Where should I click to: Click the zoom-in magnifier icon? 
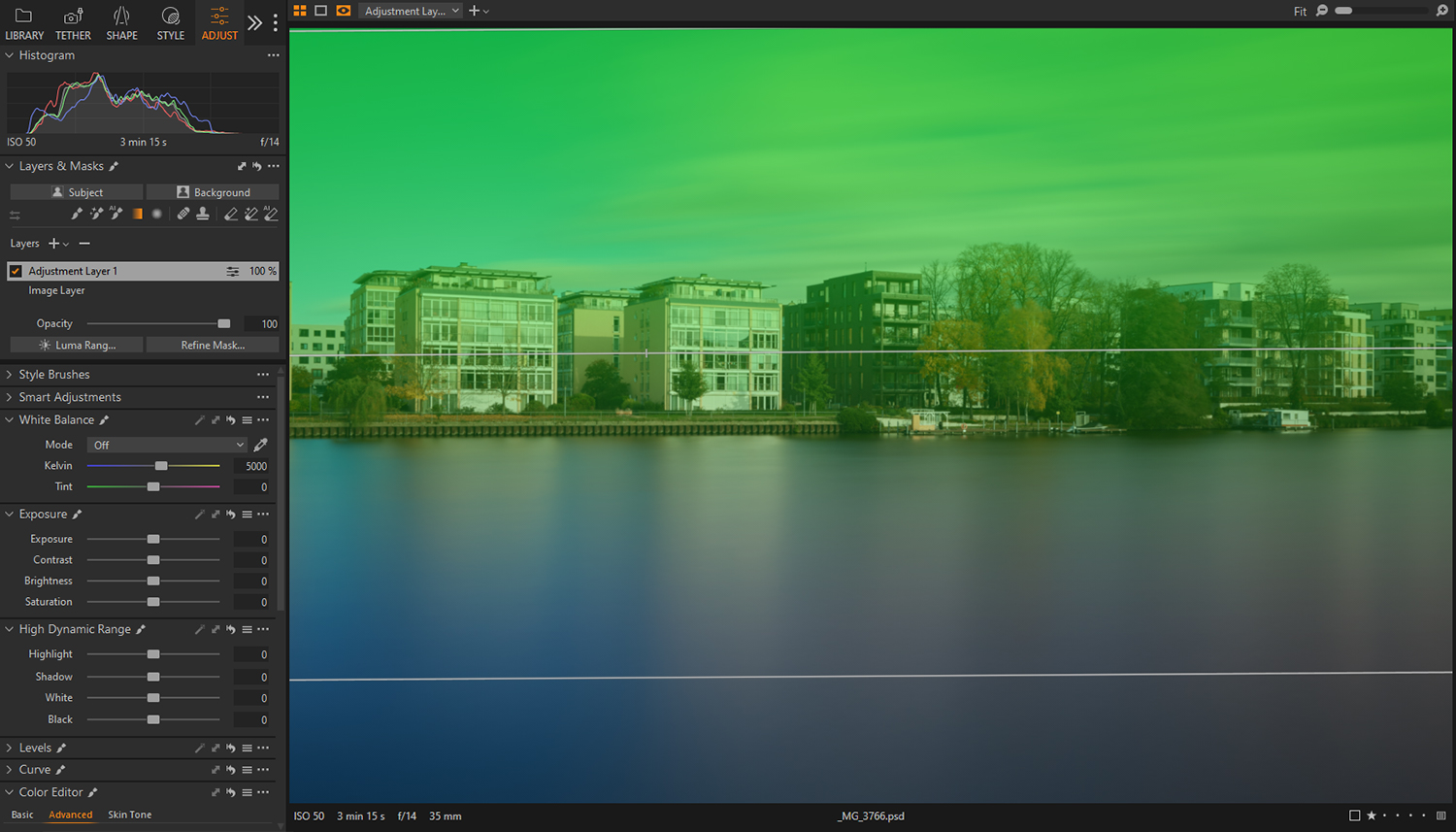click(x=1441, y=11)
